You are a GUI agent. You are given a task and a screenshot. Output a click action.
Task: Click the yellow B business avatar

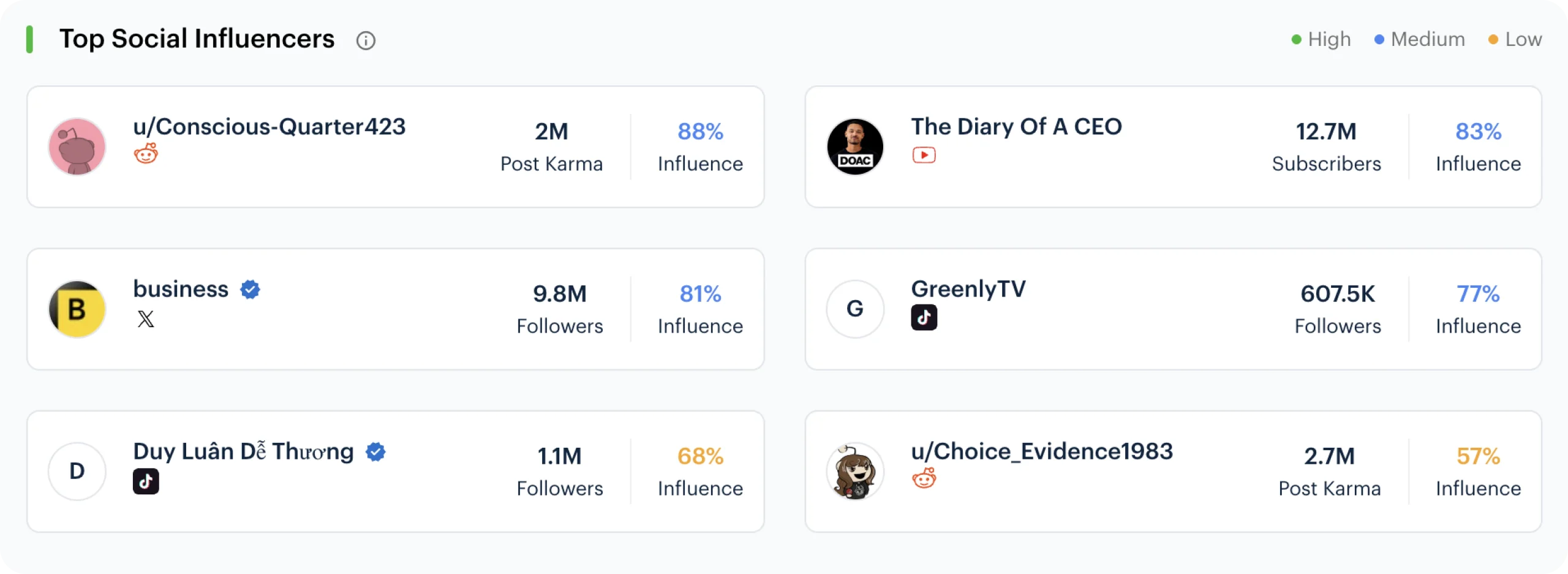tap(77, 309)
